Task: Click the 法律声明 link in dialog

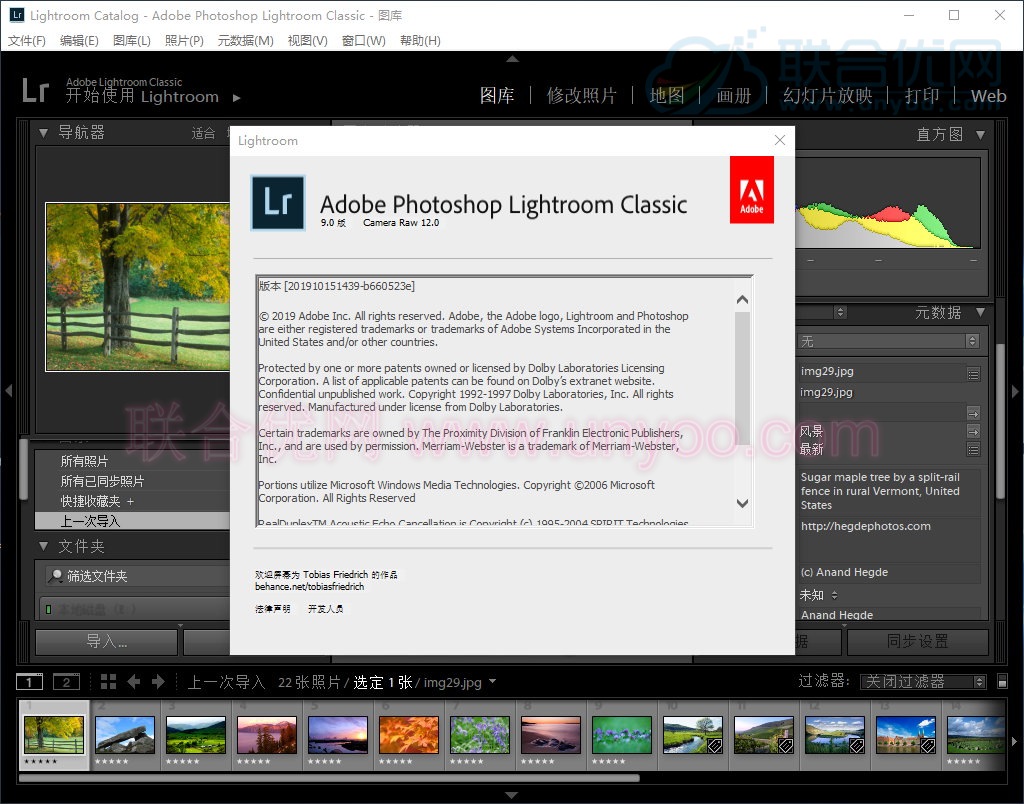Action: coord(273,608)
